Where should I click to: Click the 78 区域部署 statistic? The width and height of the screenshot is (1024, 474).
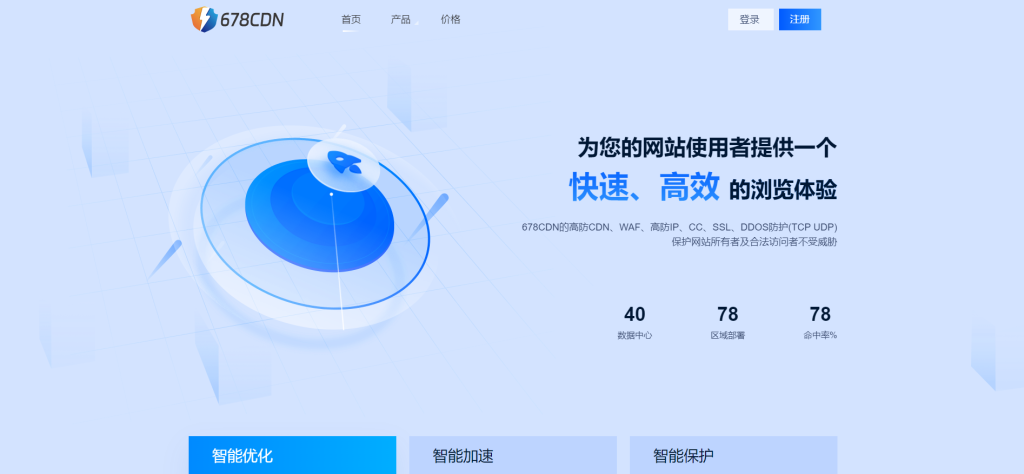[x=727, y=322]
